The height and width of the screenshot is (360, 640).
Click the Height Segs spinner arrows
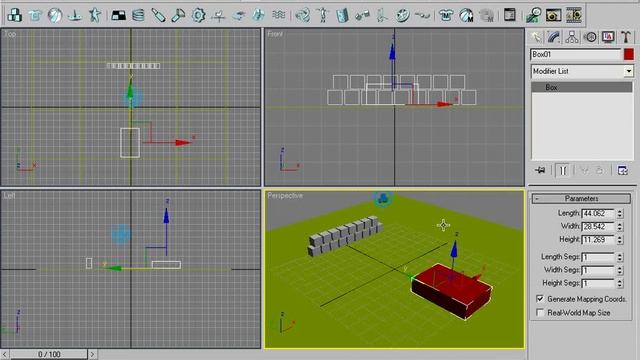[620, 283]
